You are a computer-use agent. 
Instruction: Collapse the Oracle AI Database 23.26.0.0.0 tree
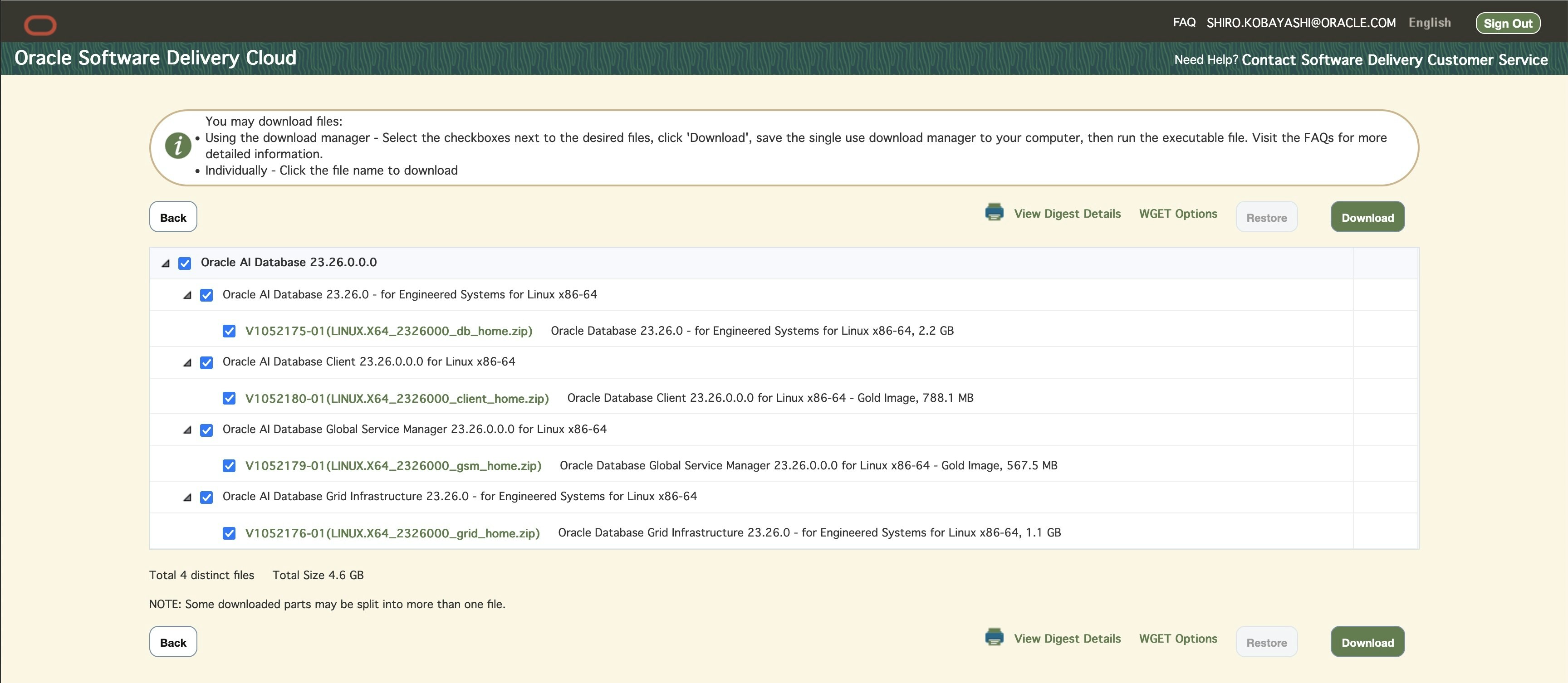point(166,263)
